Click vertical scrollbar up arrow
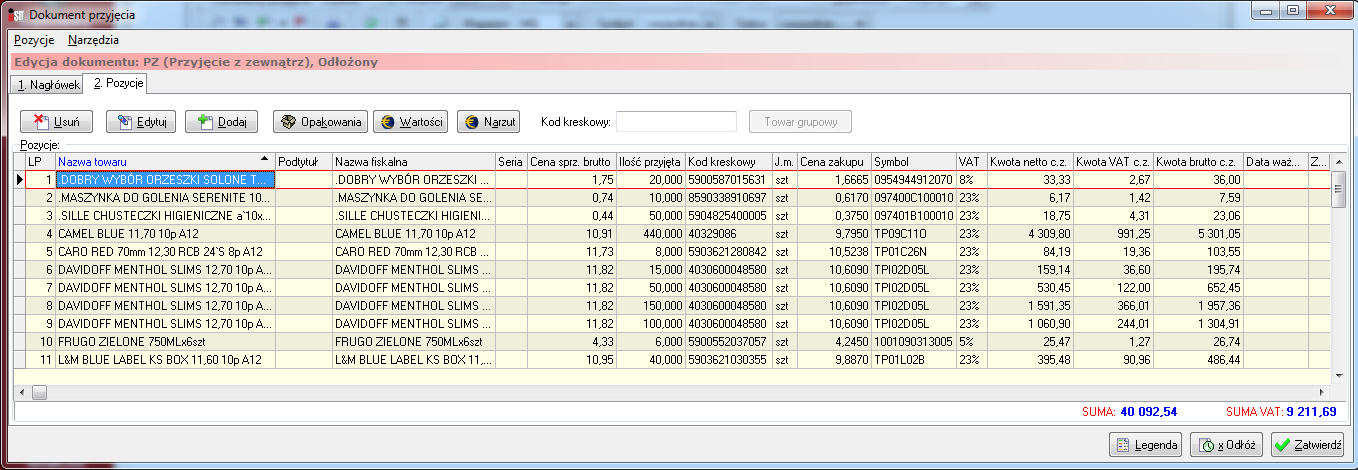 [1338, 162]
